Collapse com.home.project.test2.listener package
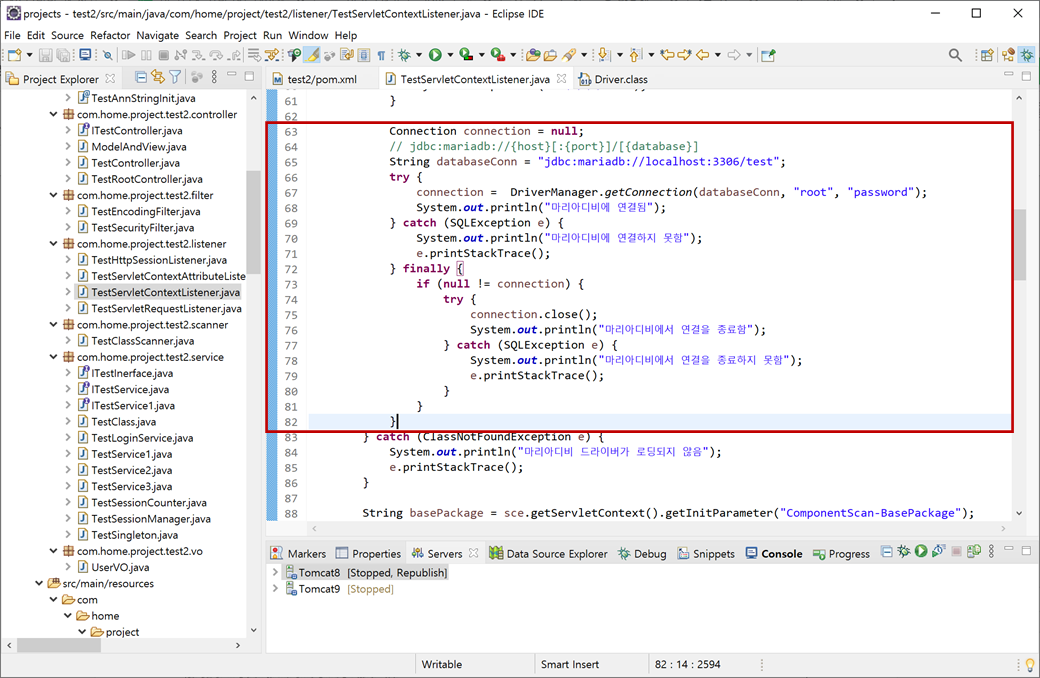The width and height of the screenshot is (1040, 678). click(x=53, y=243)
